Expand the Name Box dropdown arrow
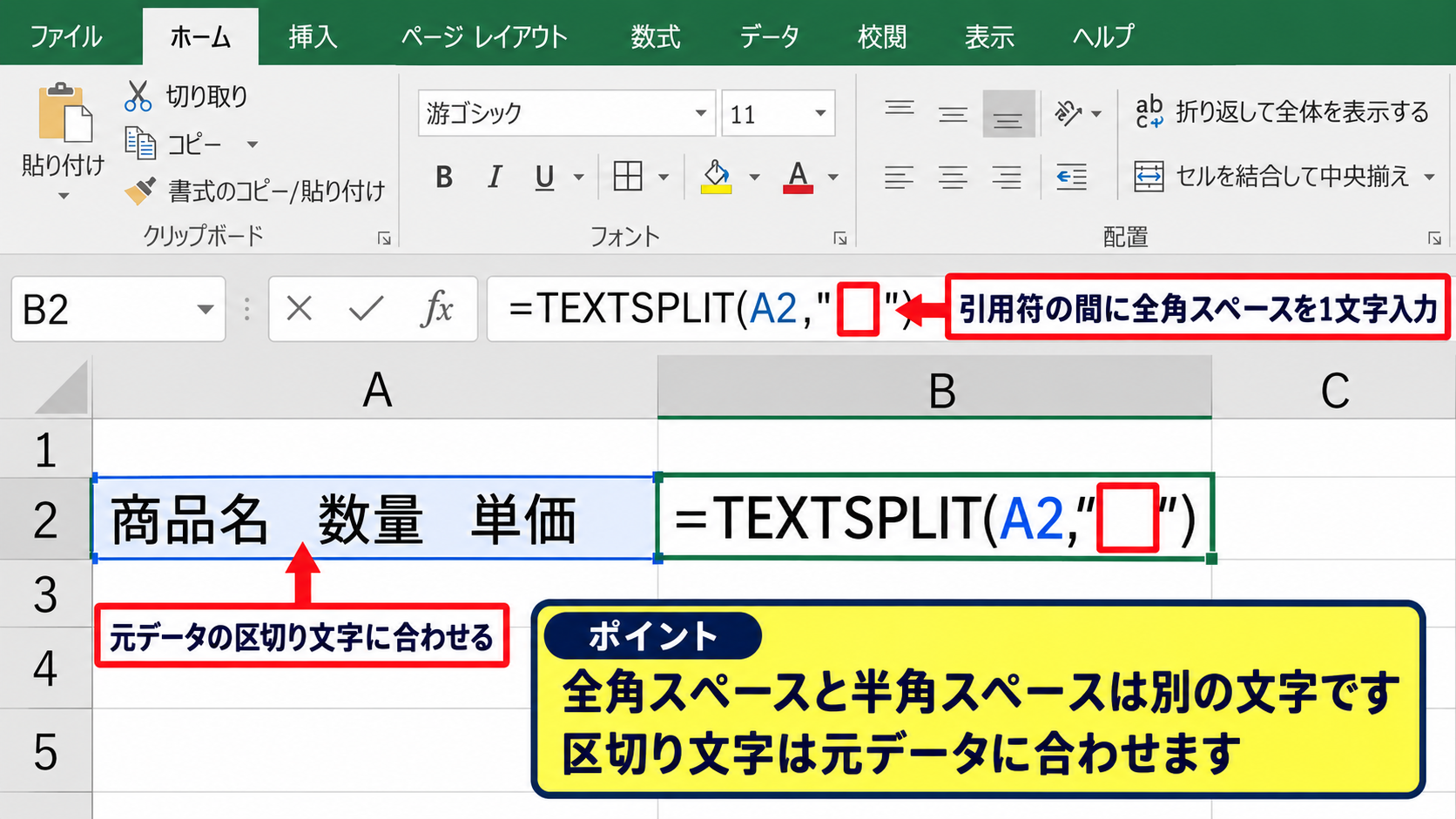 click(206, 309)
